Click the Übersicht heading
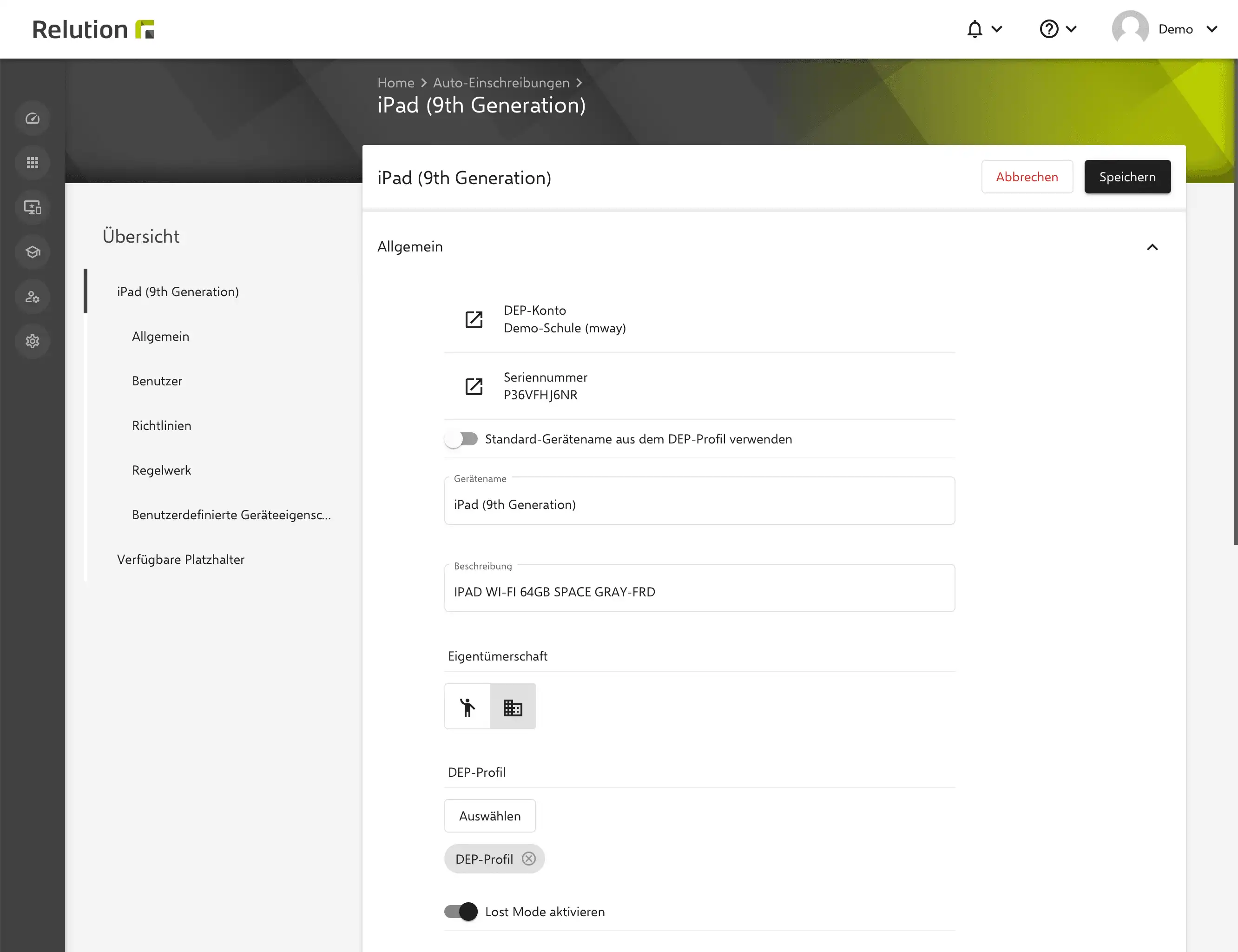Screen dimensions: 1238x952 141,236
